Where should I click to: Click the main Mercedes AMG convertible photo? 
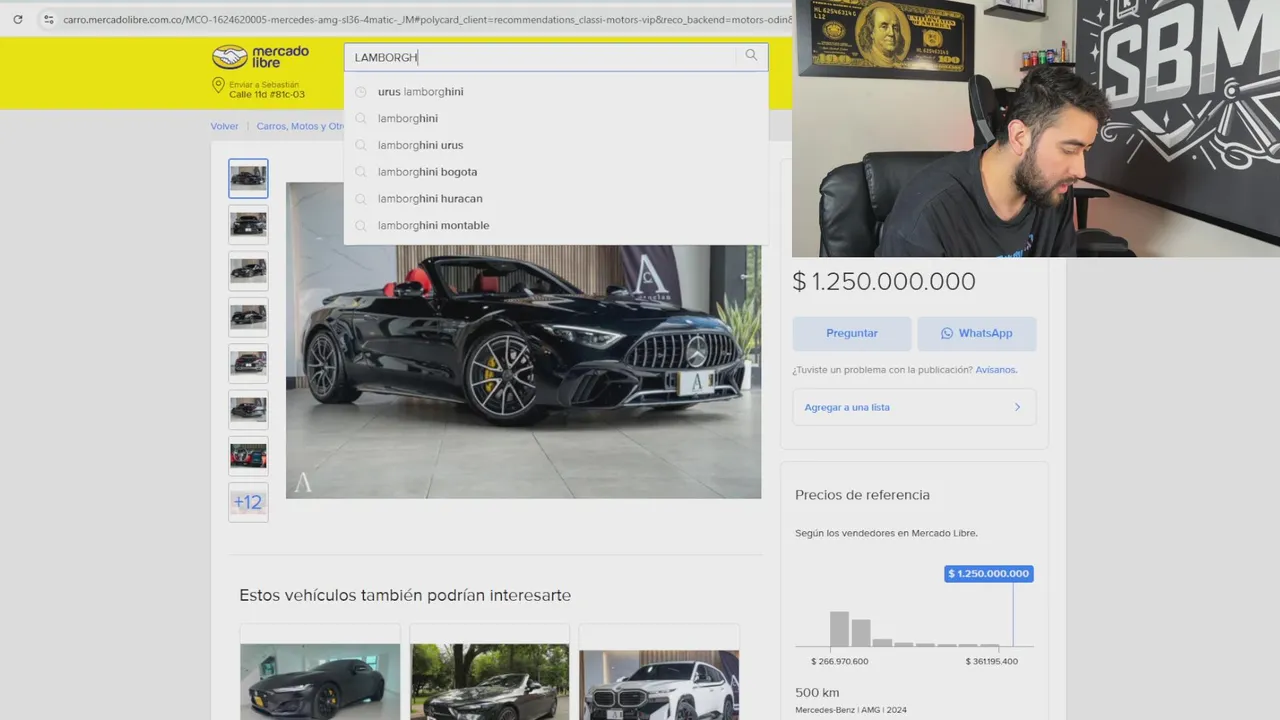tap(523, 340)
